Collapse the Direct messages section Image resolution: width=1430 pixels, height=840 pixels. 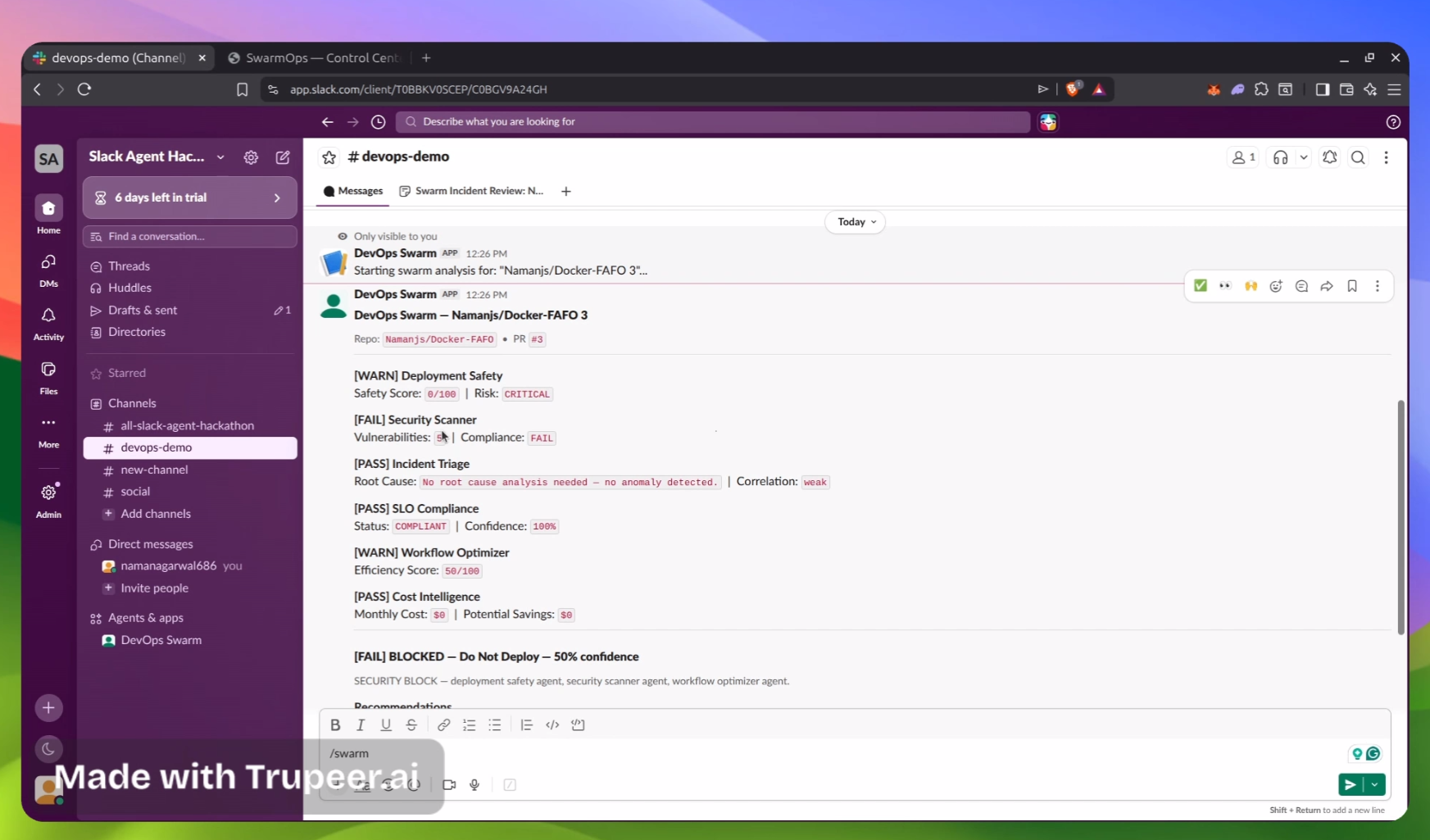[151, 544]
